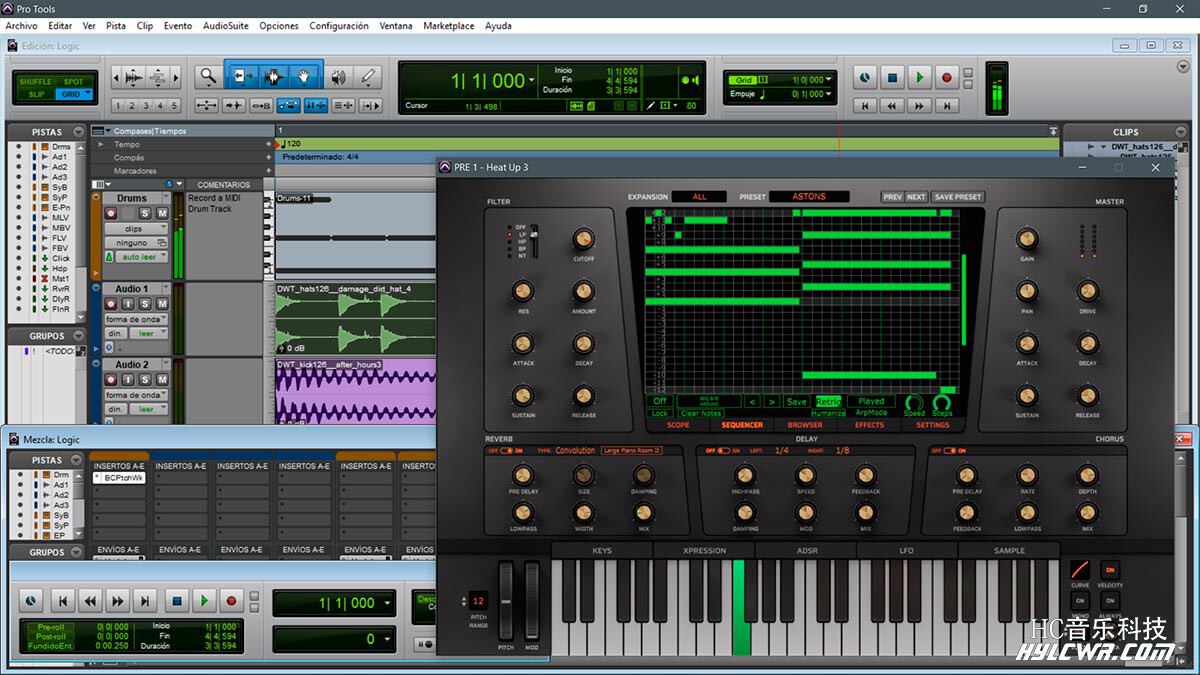Click Return to Zero in Edit transport
This screenshot has width=1200, height=675.
pyautogui.click(x=866, y=105)
